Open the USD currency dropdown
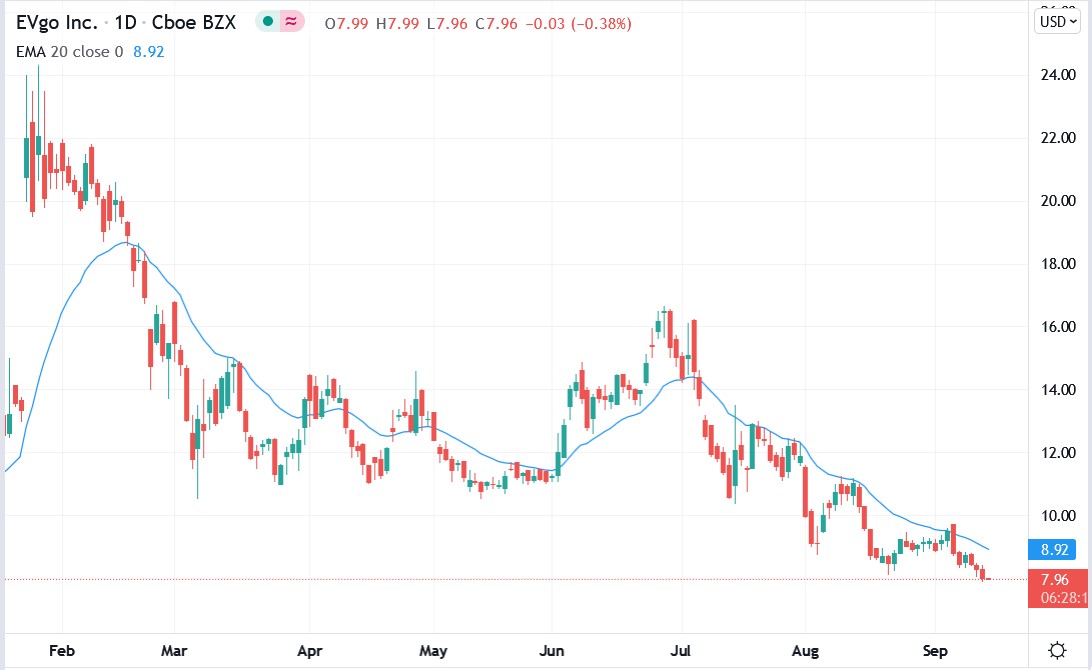Viewport: 1092px width, 670px height. tap(1057, 19)
